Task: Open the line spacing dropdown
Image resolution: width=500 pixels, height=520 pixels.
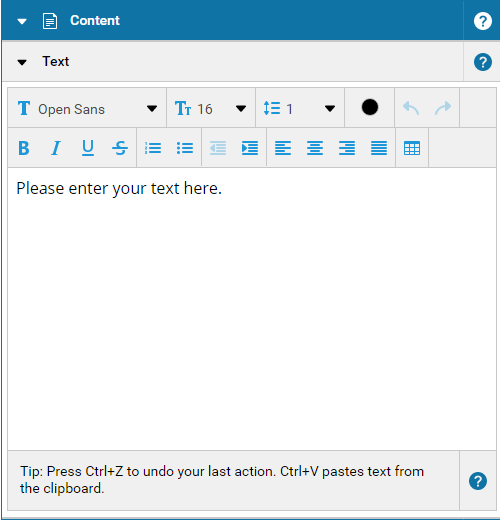Action: coord(300,108)
